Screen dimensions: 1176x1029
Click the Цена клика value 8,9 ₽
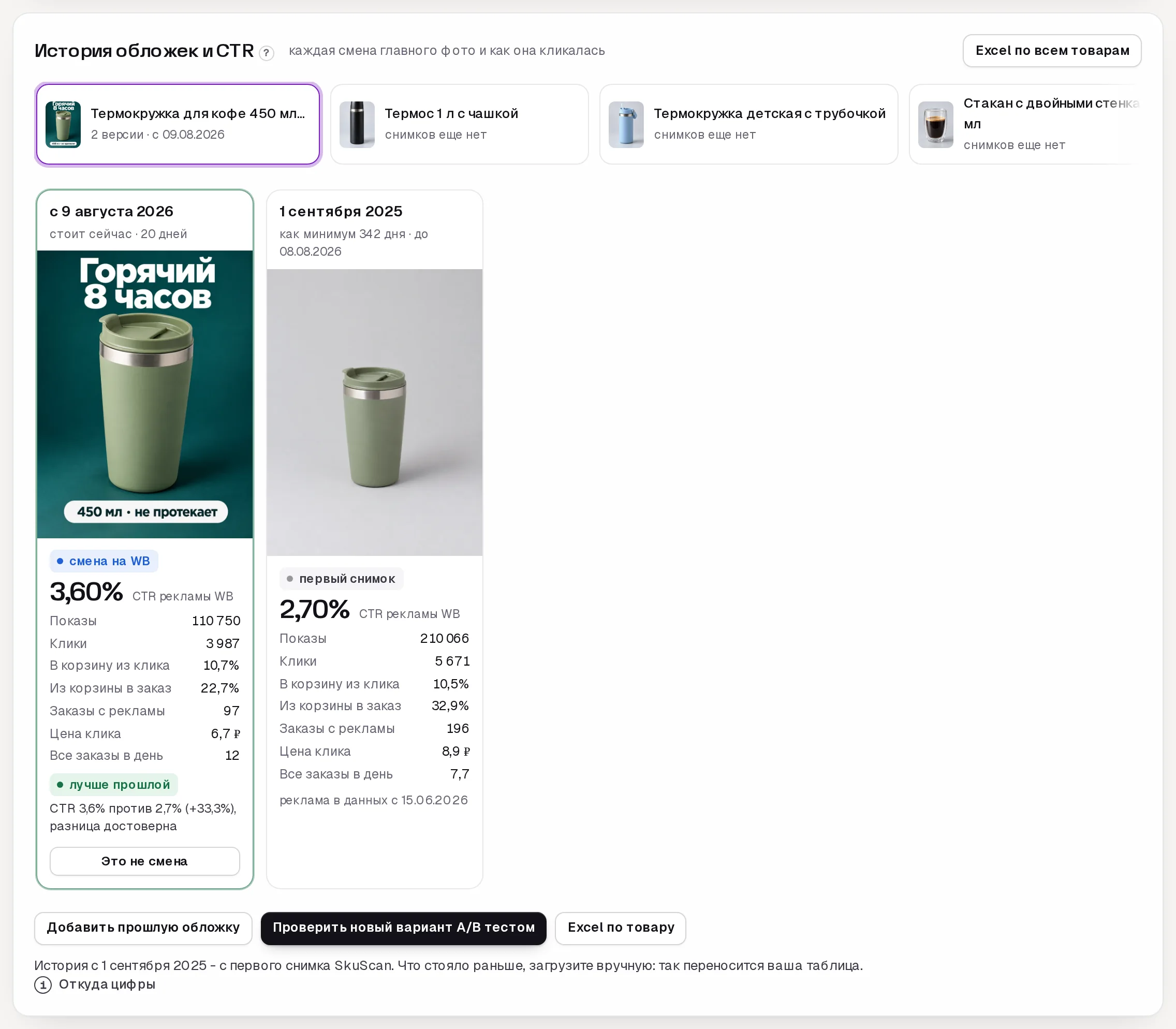pyautogui.click(x=456, y=752)
